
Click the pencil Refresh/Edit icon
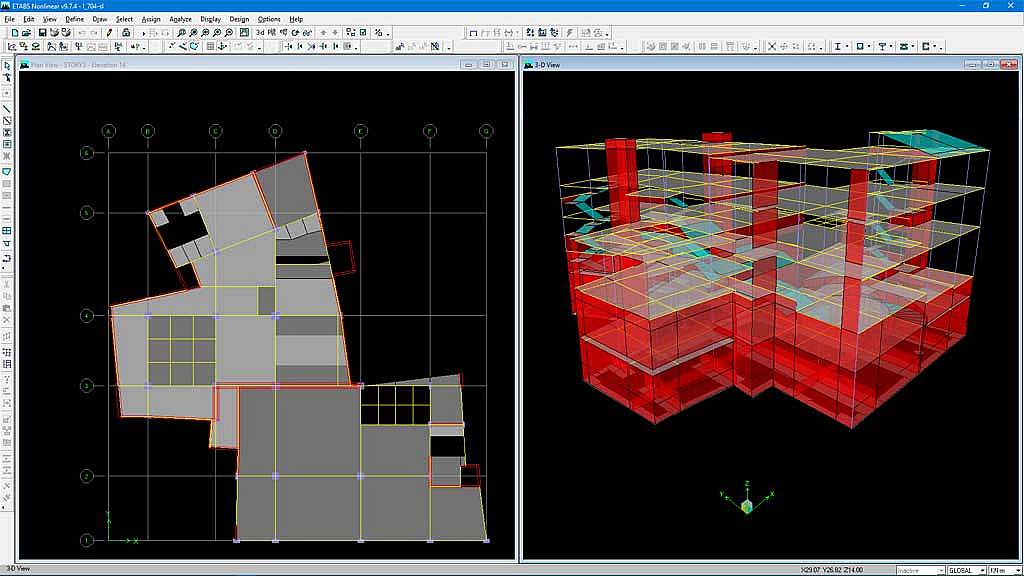click(x=110, y=32)
